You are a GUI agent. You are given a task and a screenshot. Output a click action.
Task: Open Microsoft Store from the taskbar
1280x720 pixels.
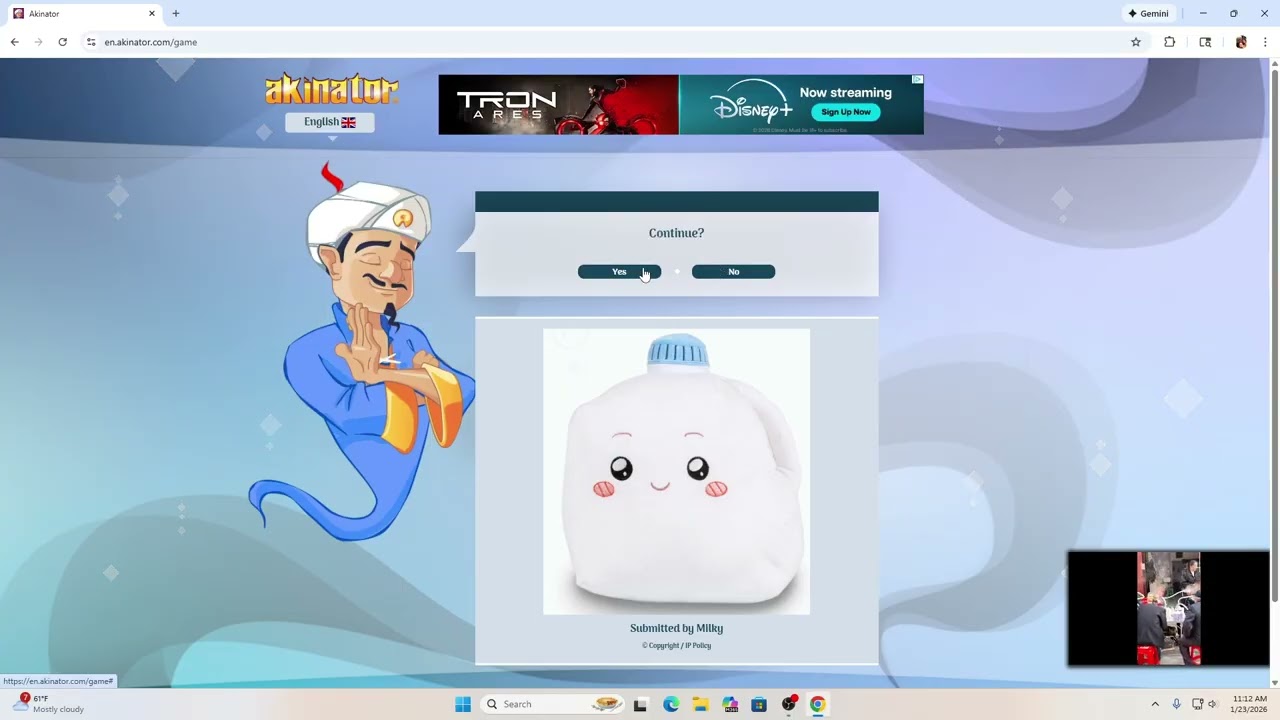[x=759, y=704]
